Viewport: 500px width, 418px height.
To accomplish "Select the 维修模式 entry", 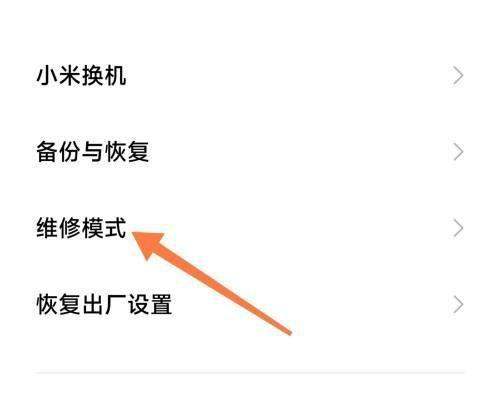I will click(249, 229).
